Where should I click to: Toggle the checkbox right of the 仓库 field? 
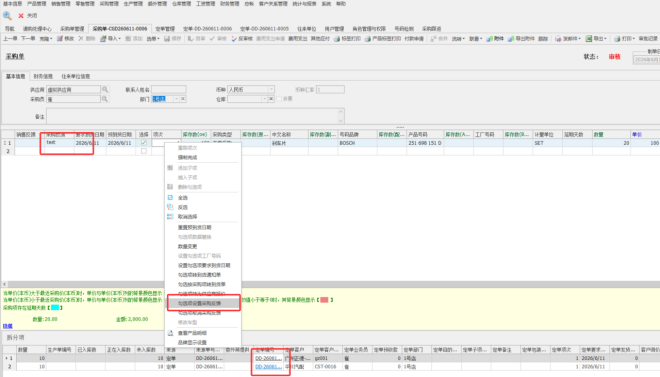pyautogui.click(x=279, y=99)
